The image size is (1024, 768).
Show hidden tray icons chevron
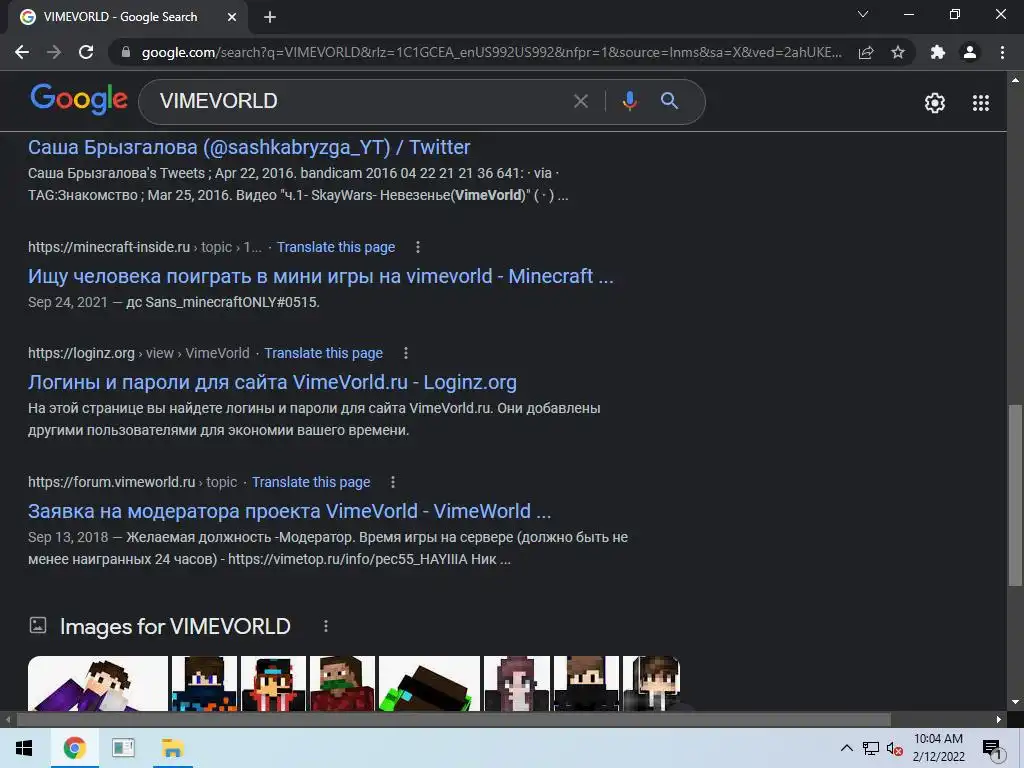click(x=846, y=748)
